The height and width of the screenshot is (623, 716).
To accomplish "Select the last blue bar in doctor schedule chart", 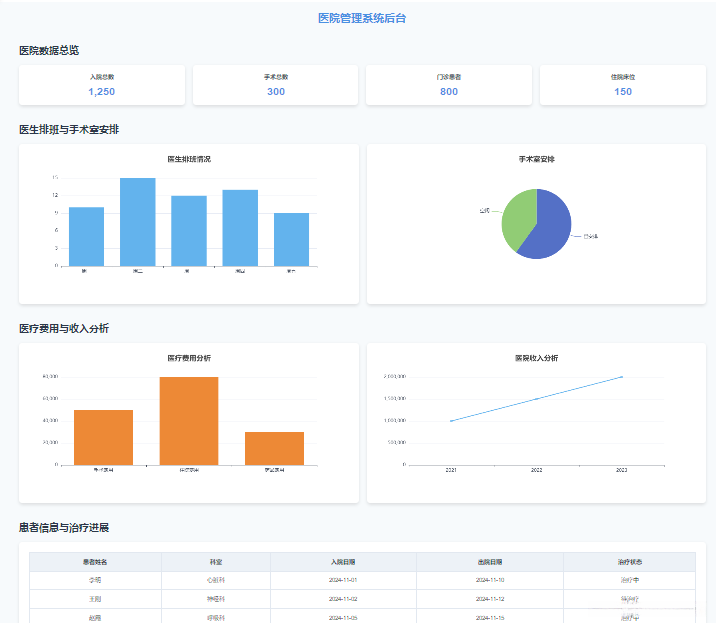I will click(x=291, y=239).
